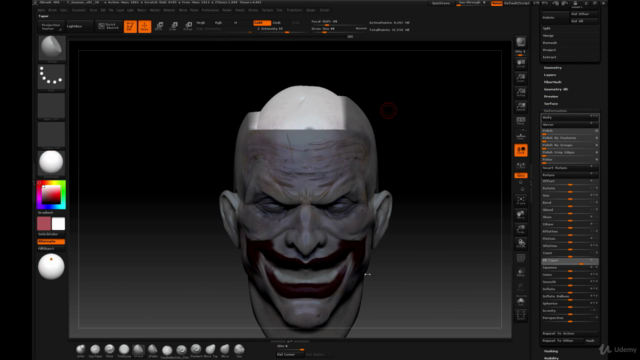The image size is (640, 360).
Task: Expand the Surface subpalette
Action: pos(551,104)
